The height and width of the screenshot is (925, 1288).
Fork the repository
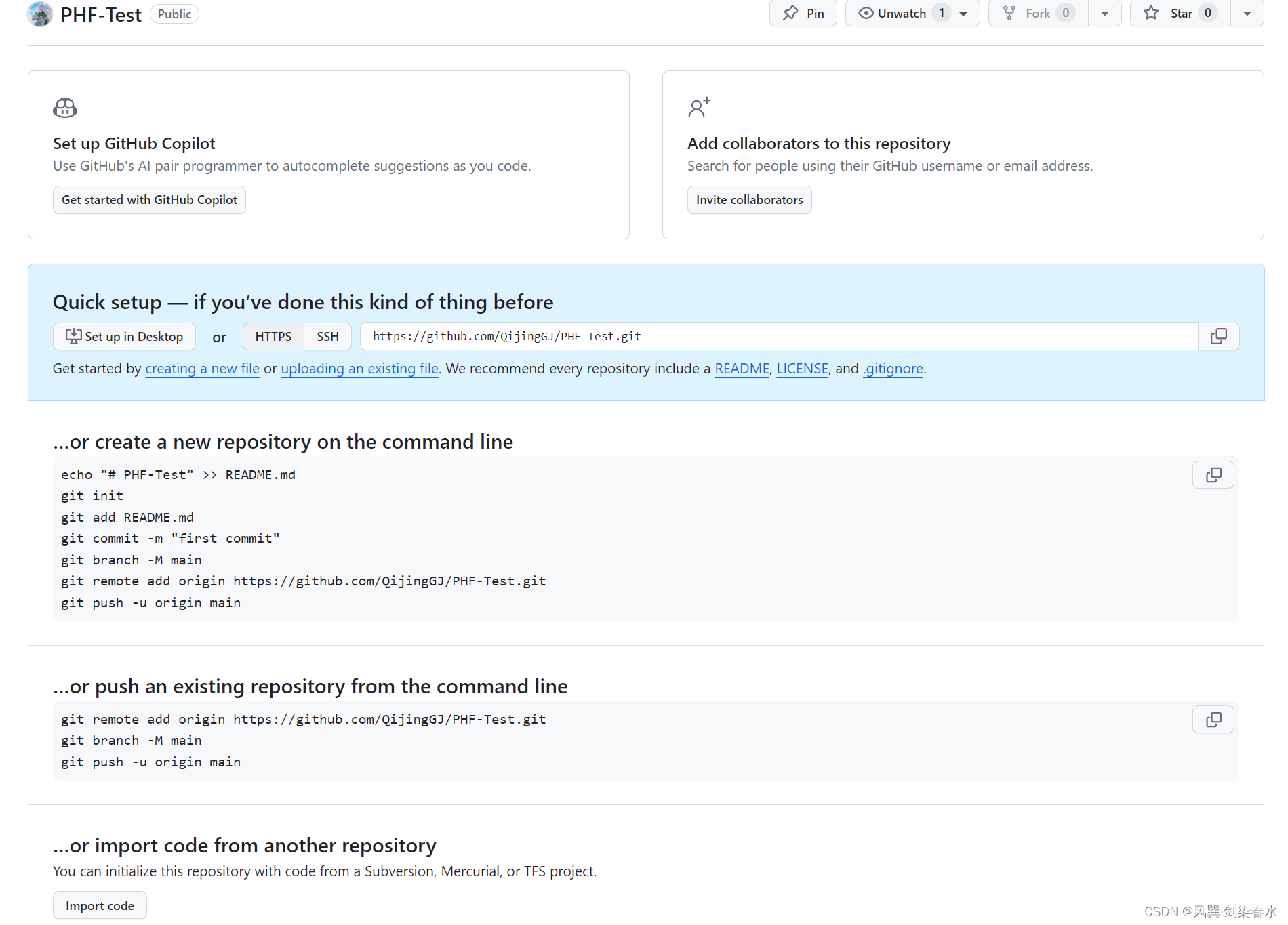[1039, 14]
